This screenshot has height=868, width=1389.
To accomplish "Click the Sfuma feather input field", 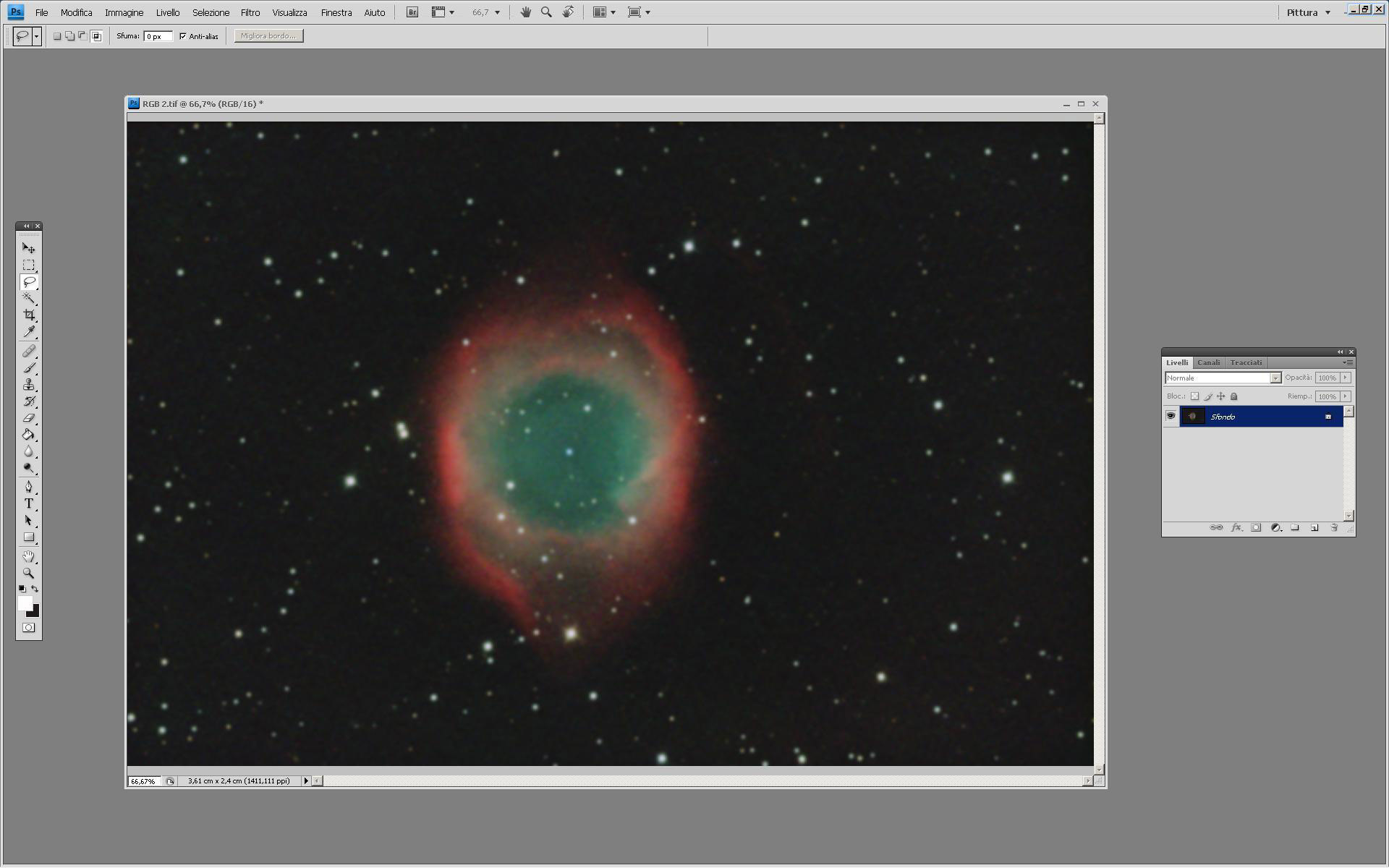I will (x=158, y=36).
